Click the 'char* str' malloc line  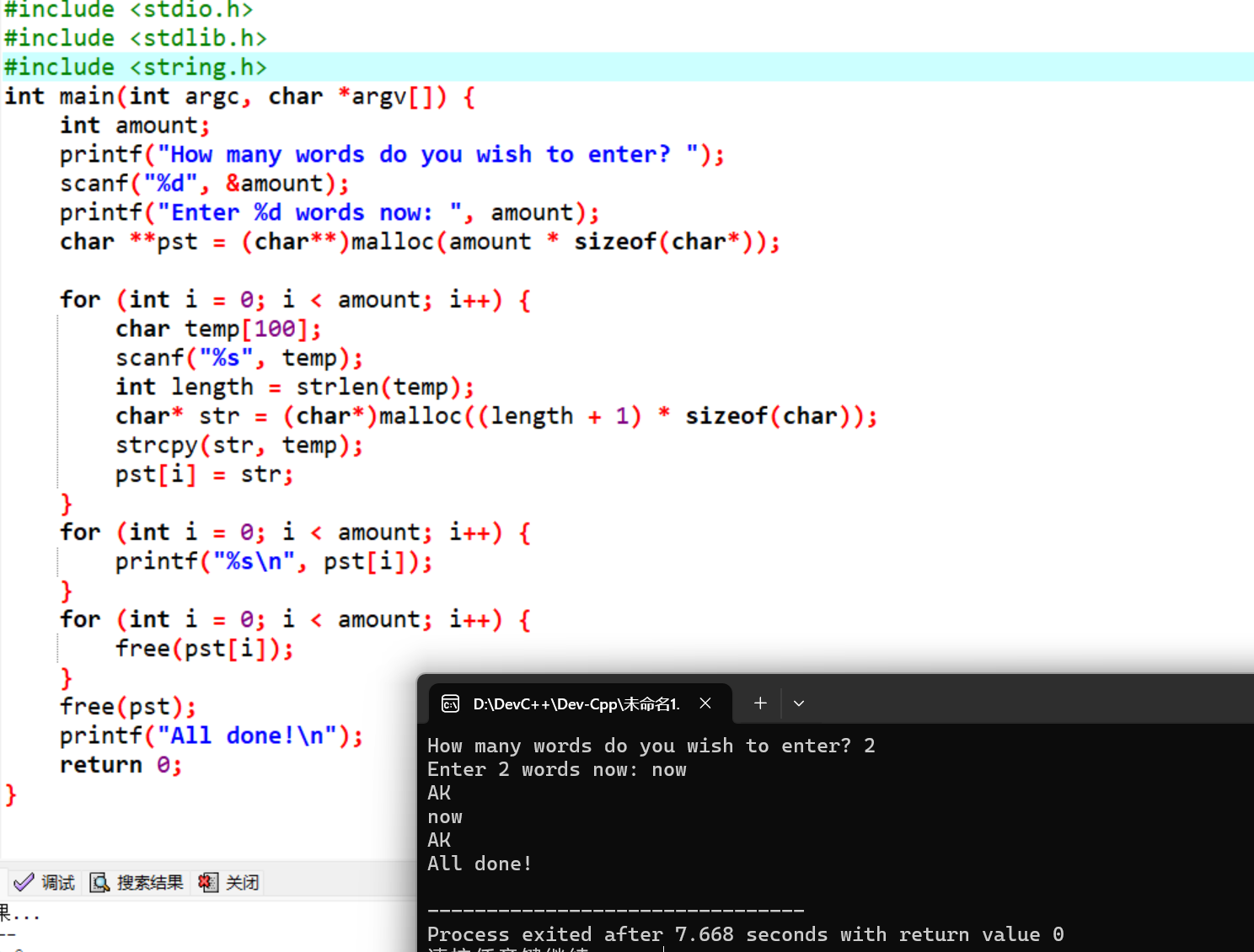click(496, 416)
